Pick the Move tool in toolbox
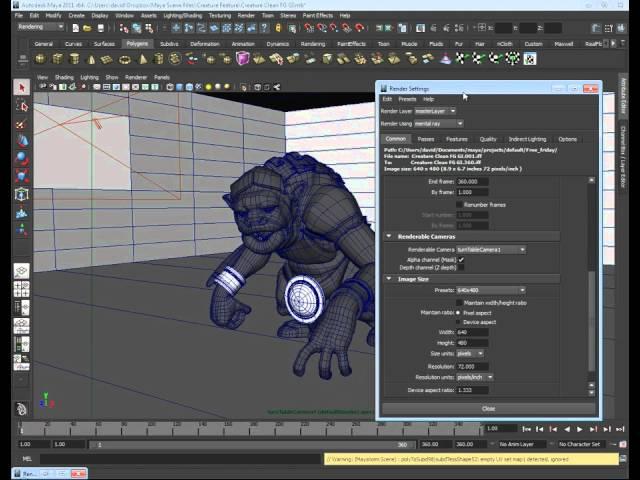The image size is (640, 480). 21,141
